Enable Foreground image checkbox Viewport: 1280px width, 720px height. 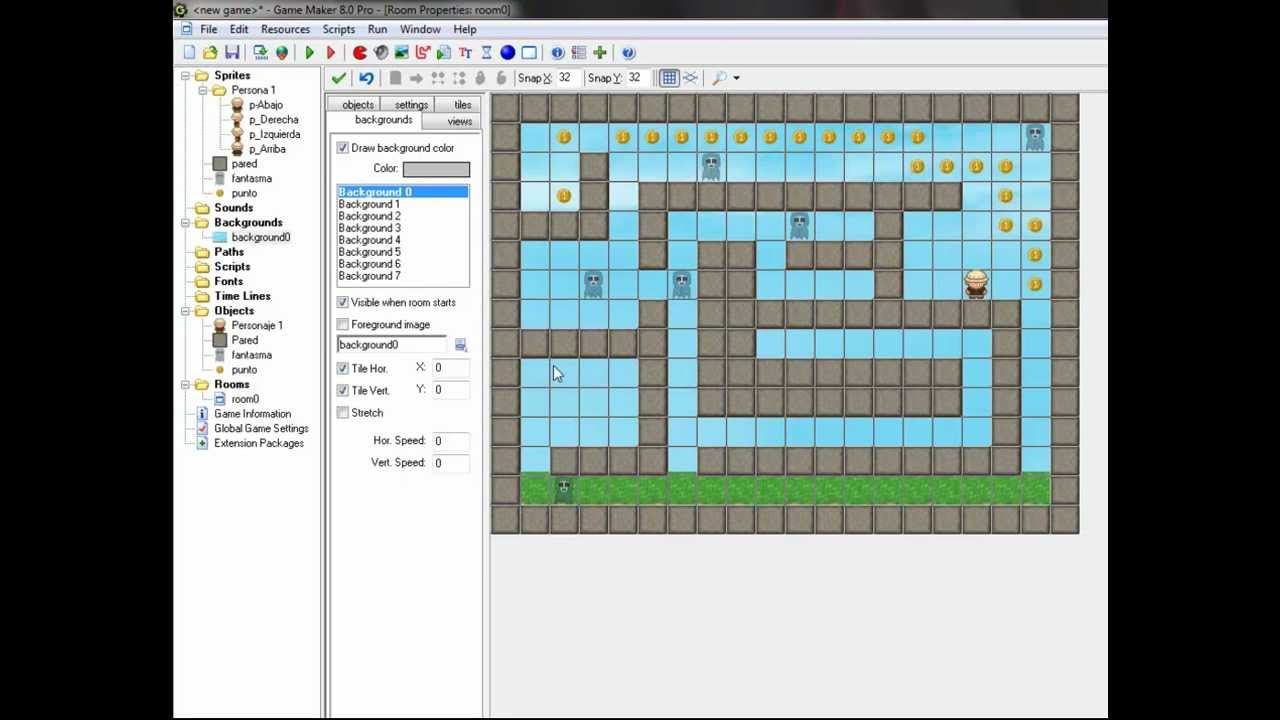click(343, 324)
